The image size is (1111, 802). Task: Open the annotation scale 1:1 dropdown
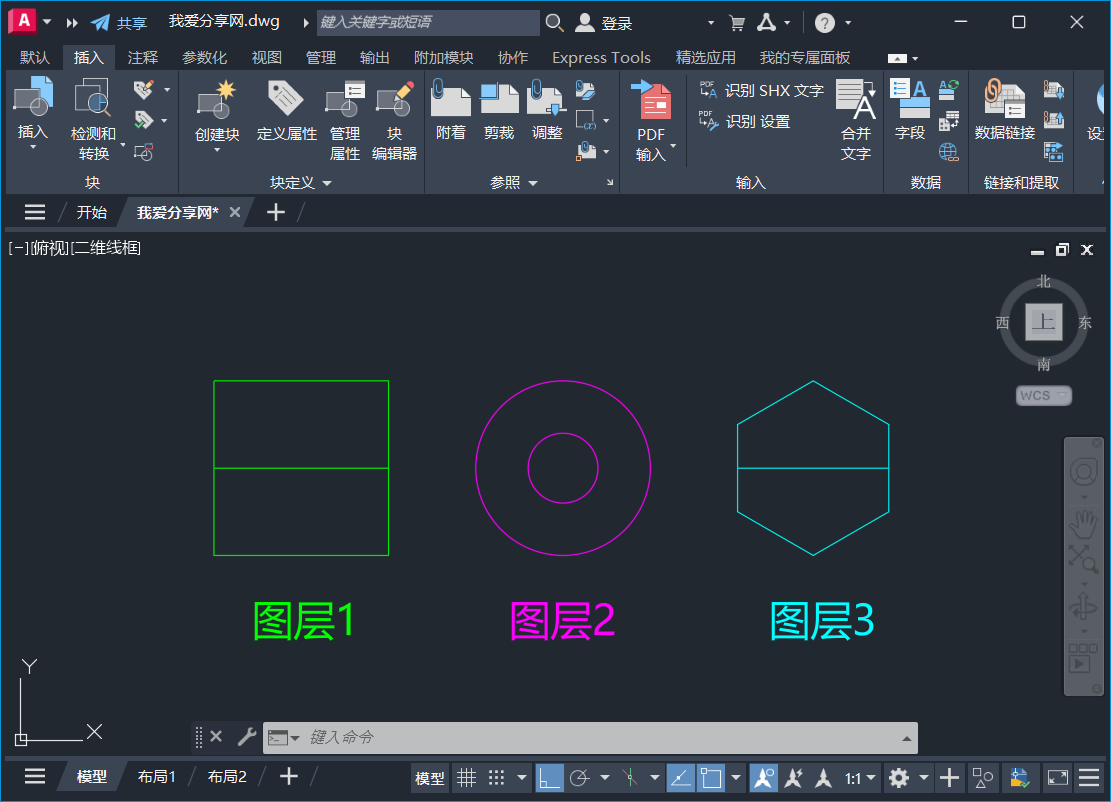point(865,777)
